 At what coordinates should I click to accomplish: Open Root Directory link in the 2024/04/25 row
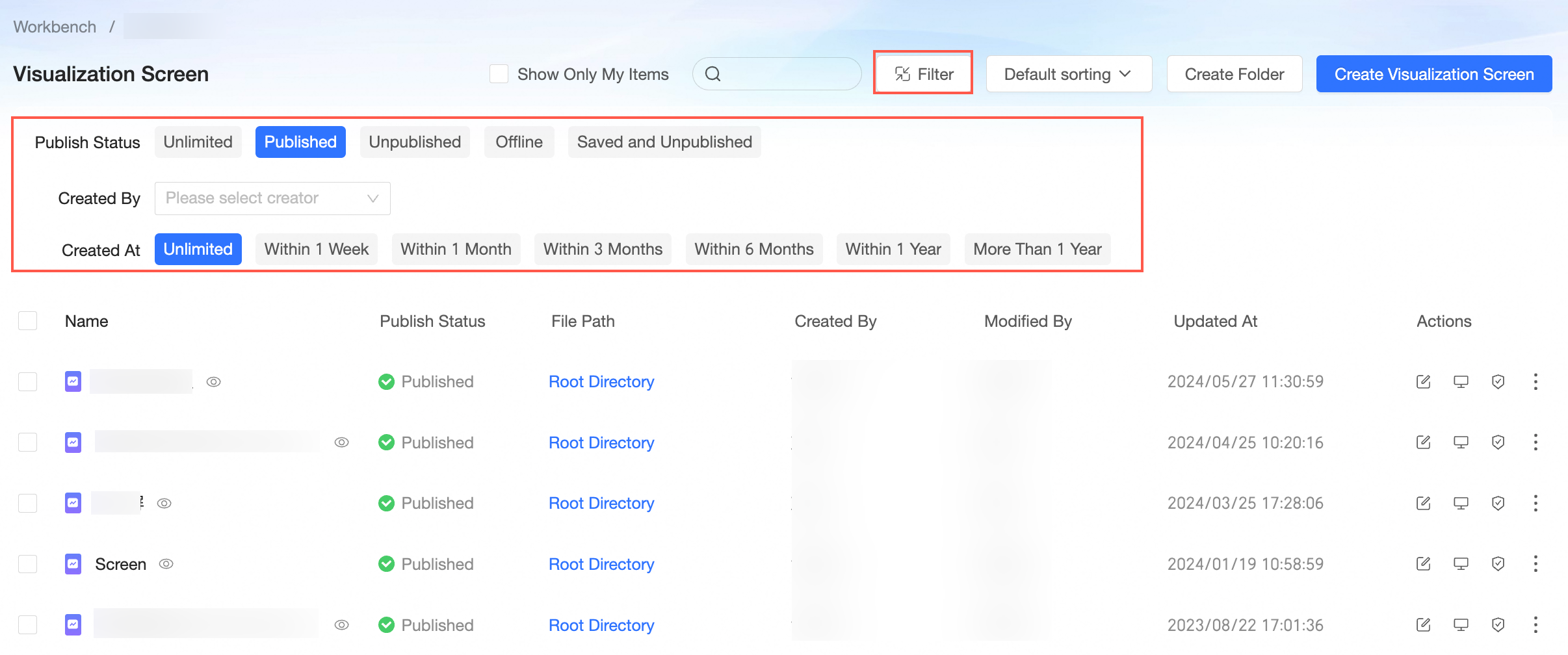click(x=601, y=443)
